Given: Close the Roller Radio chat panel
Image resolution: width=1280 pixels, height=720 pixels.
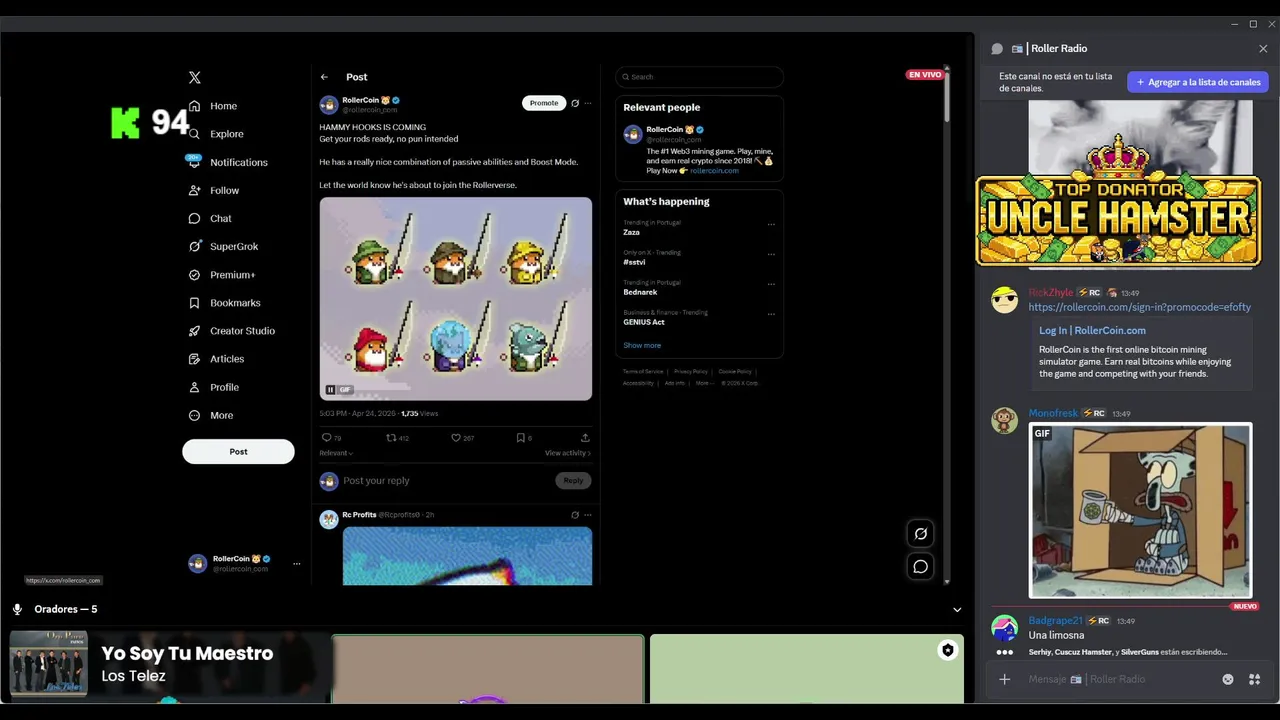Looking at the screenshot, I should click(x=1263, y=49).
